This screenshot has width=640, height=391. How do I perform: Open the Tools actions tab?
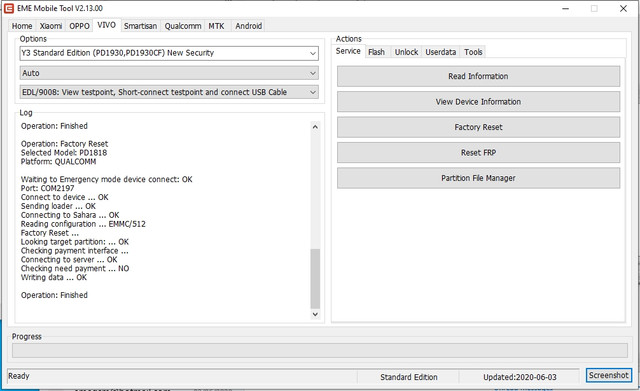pyautogui.click(x=473, y=52)
